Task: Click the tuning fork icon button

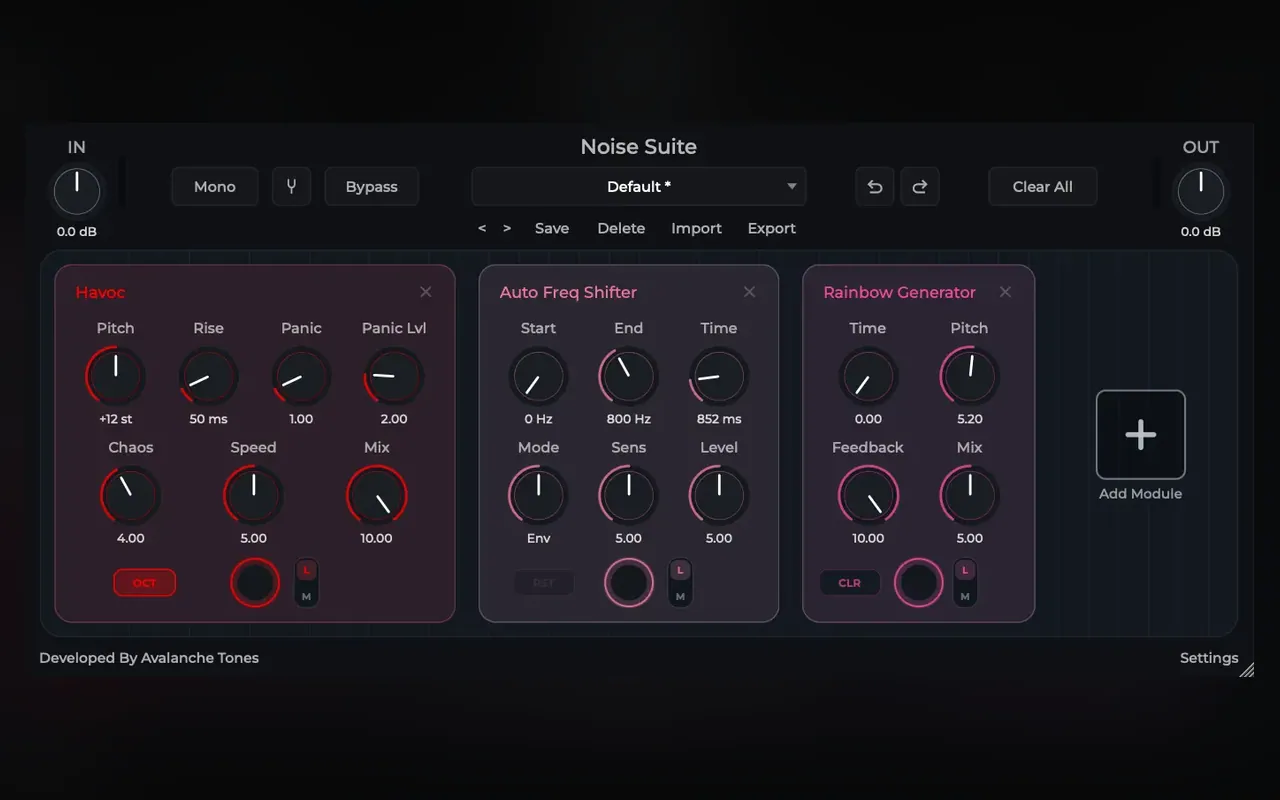Action: point(291,186)
